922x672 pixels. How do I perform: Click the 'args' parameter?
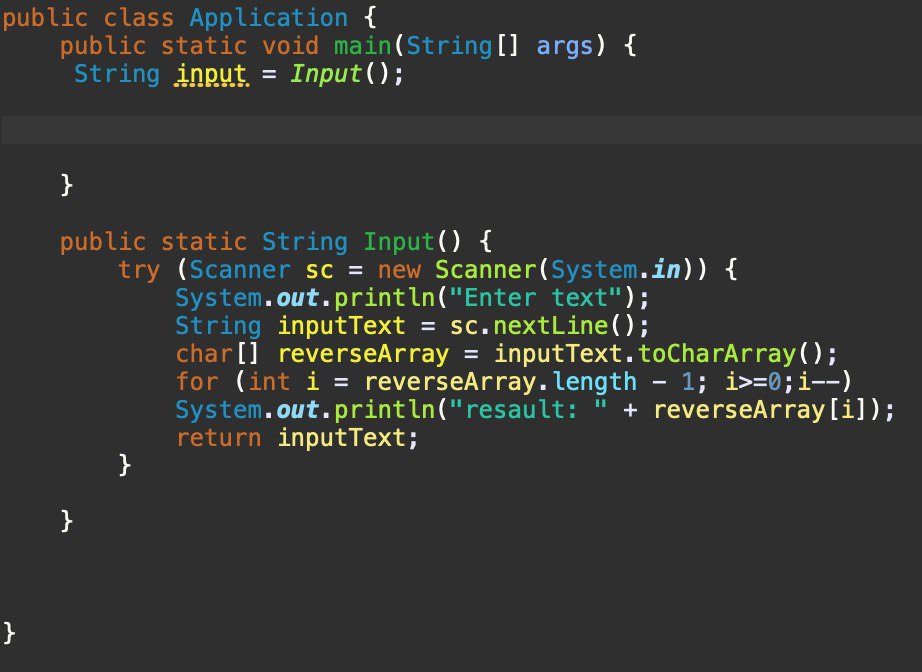click(564, 47)
